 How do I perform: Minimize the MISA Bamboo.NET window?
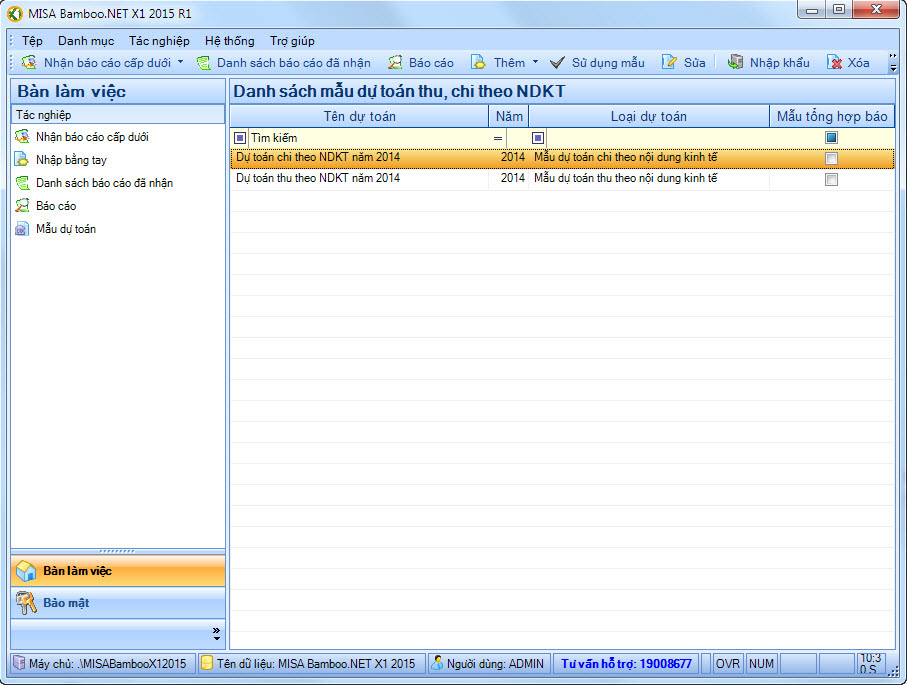coord(813,9)
